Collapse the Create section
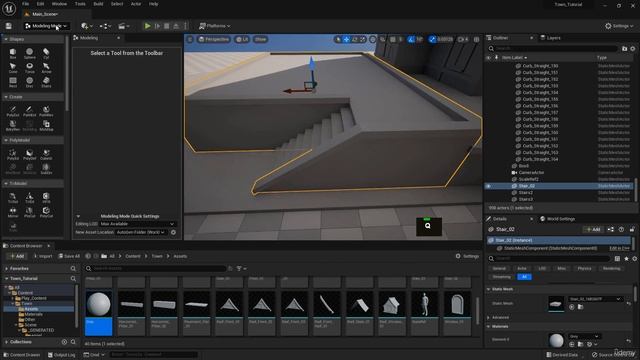 [6, 97]
